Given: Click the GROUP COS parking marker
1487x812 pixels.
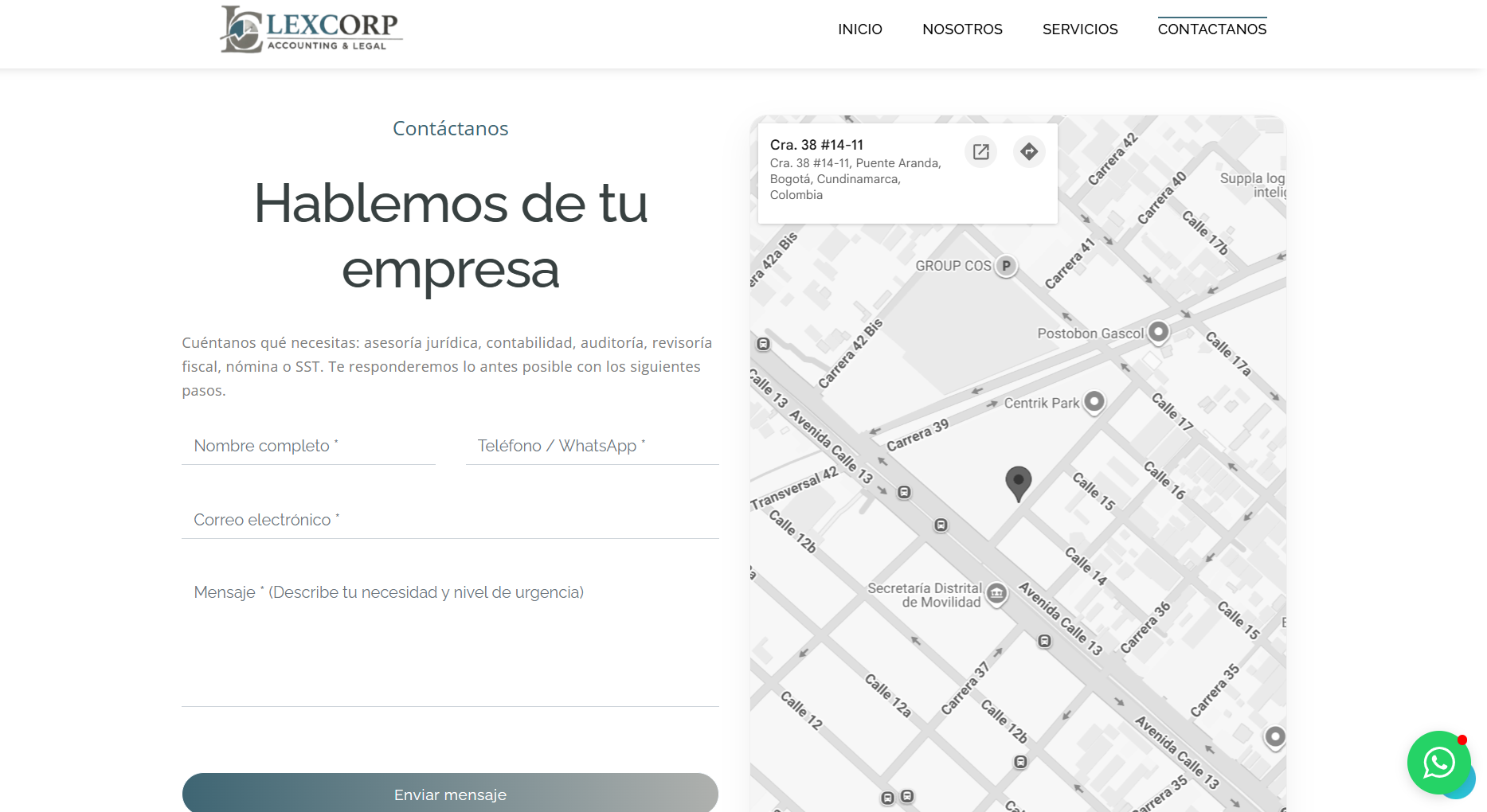Looking at the screenshot, I should (x=1007, y=266).
